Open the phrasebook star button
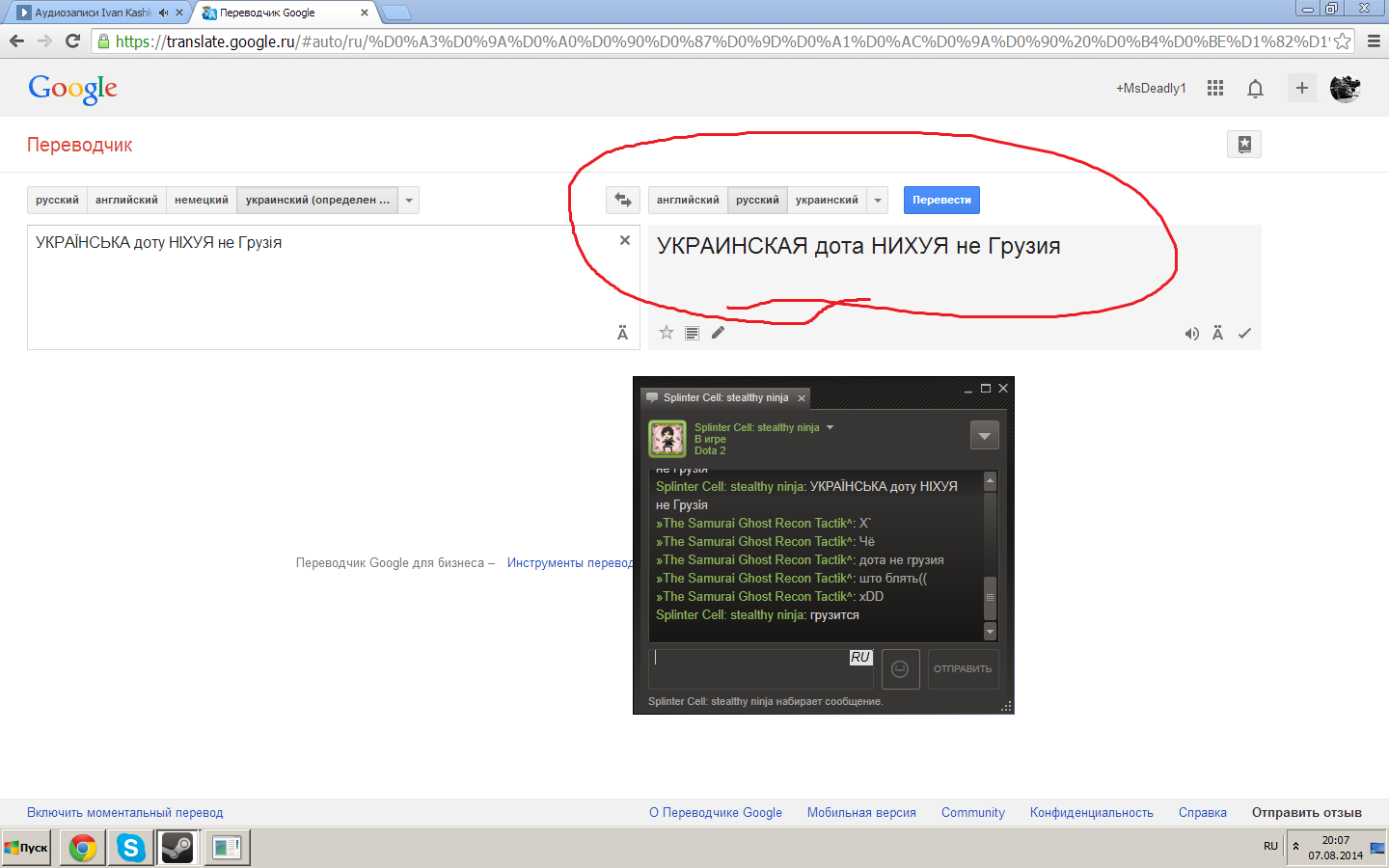Image resolution: width=1389 pixels, height=868 pixels. click(1244, 145)
